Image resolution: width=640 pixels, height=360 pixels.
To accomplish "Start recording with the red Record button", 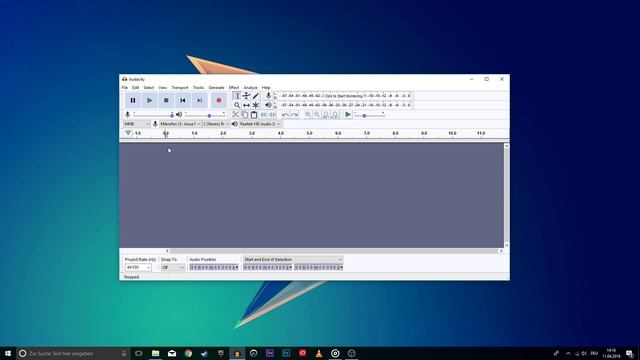I will coord(219,100).
